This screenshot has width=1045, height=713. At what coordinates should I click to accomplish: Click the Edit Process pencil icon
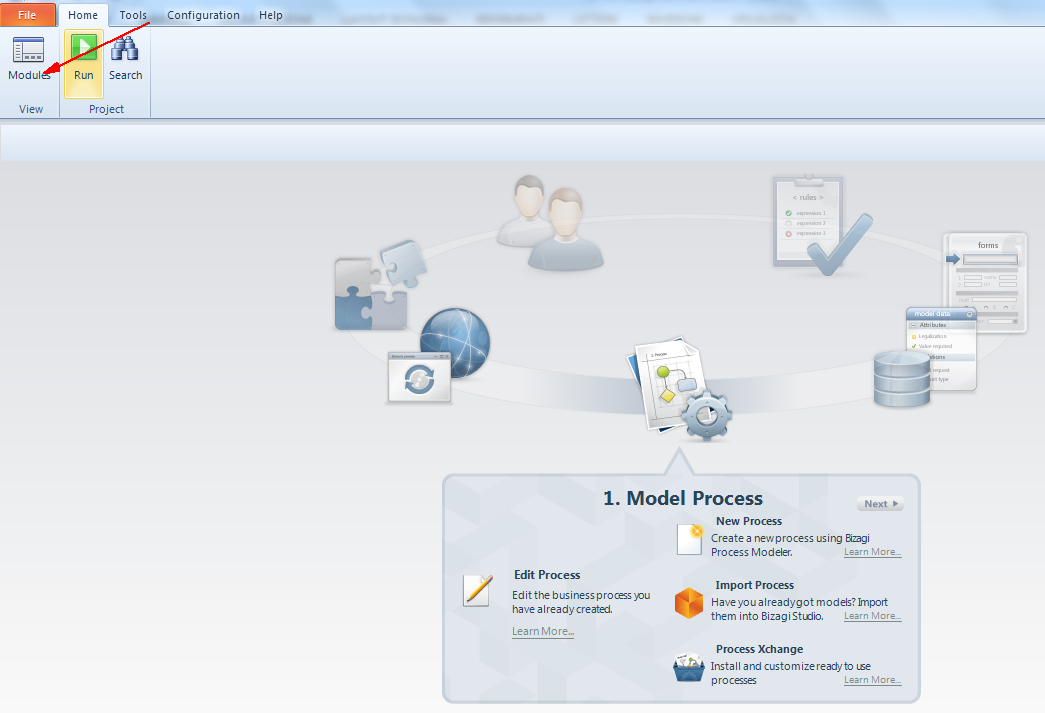coord(478,590)
